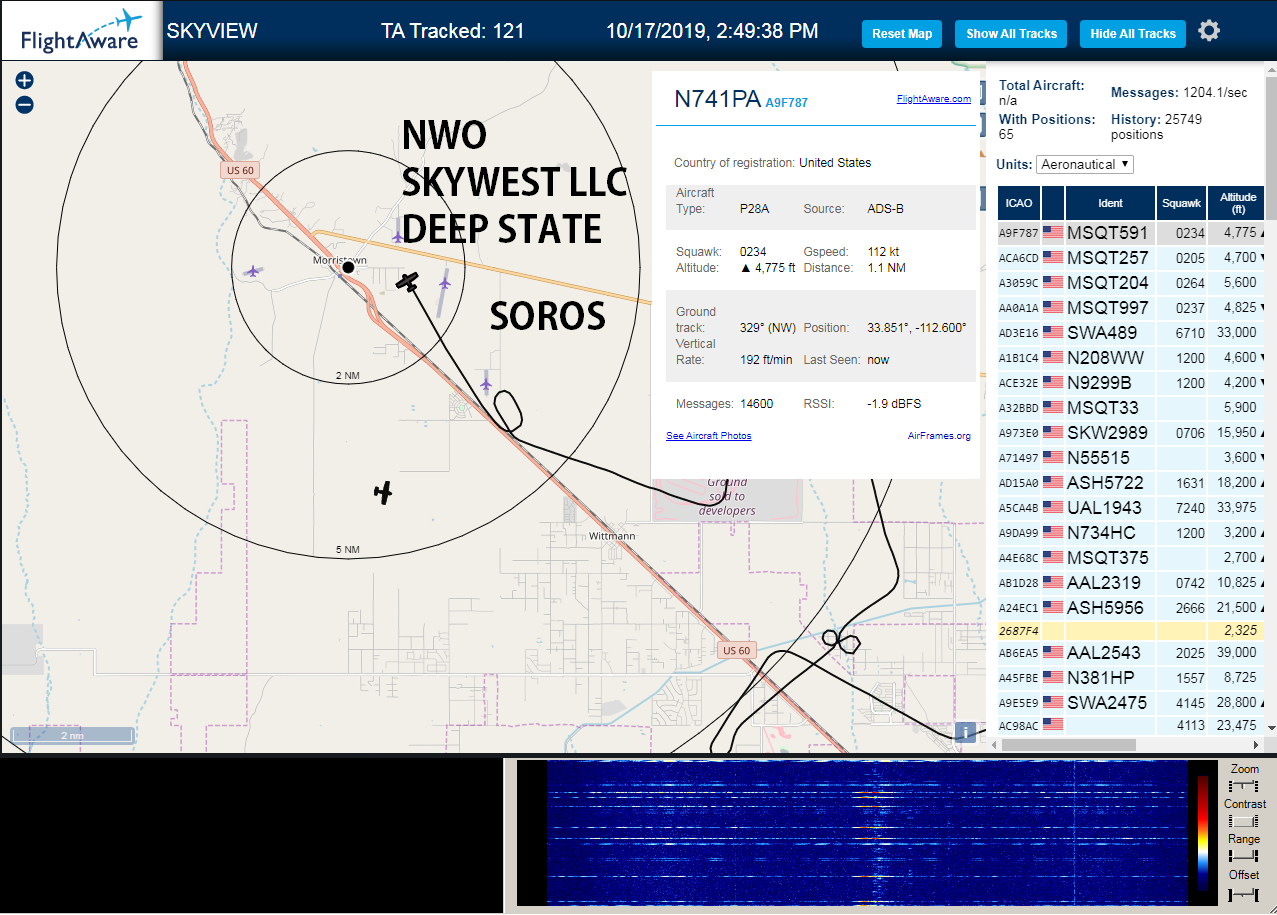Open the AirFrames.org link
This screenshot has width=1277, height=915.
click(x=939, y=436)
